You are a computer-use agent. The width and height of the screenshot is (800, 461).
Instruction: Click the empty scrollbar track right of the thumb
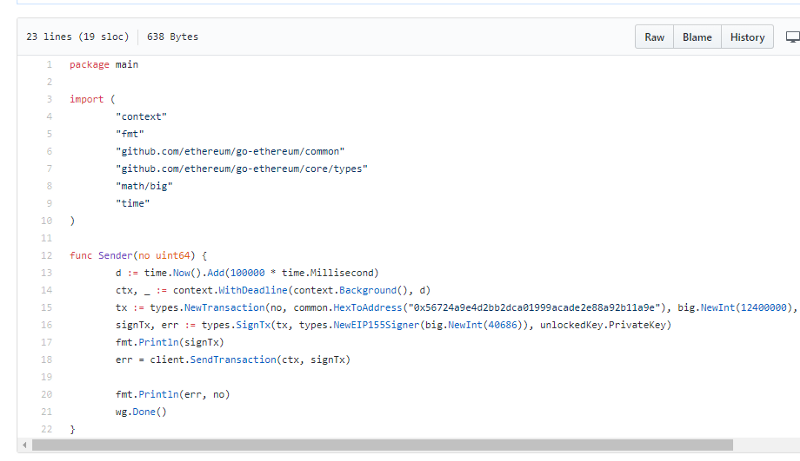(765, 445)
